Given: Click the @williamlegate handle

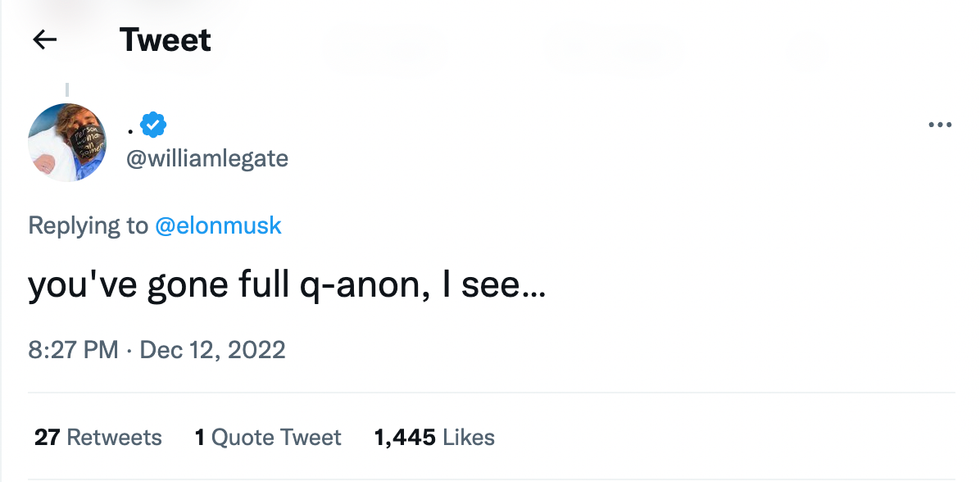Looking at the screenshot, I should tap(207, 158).
